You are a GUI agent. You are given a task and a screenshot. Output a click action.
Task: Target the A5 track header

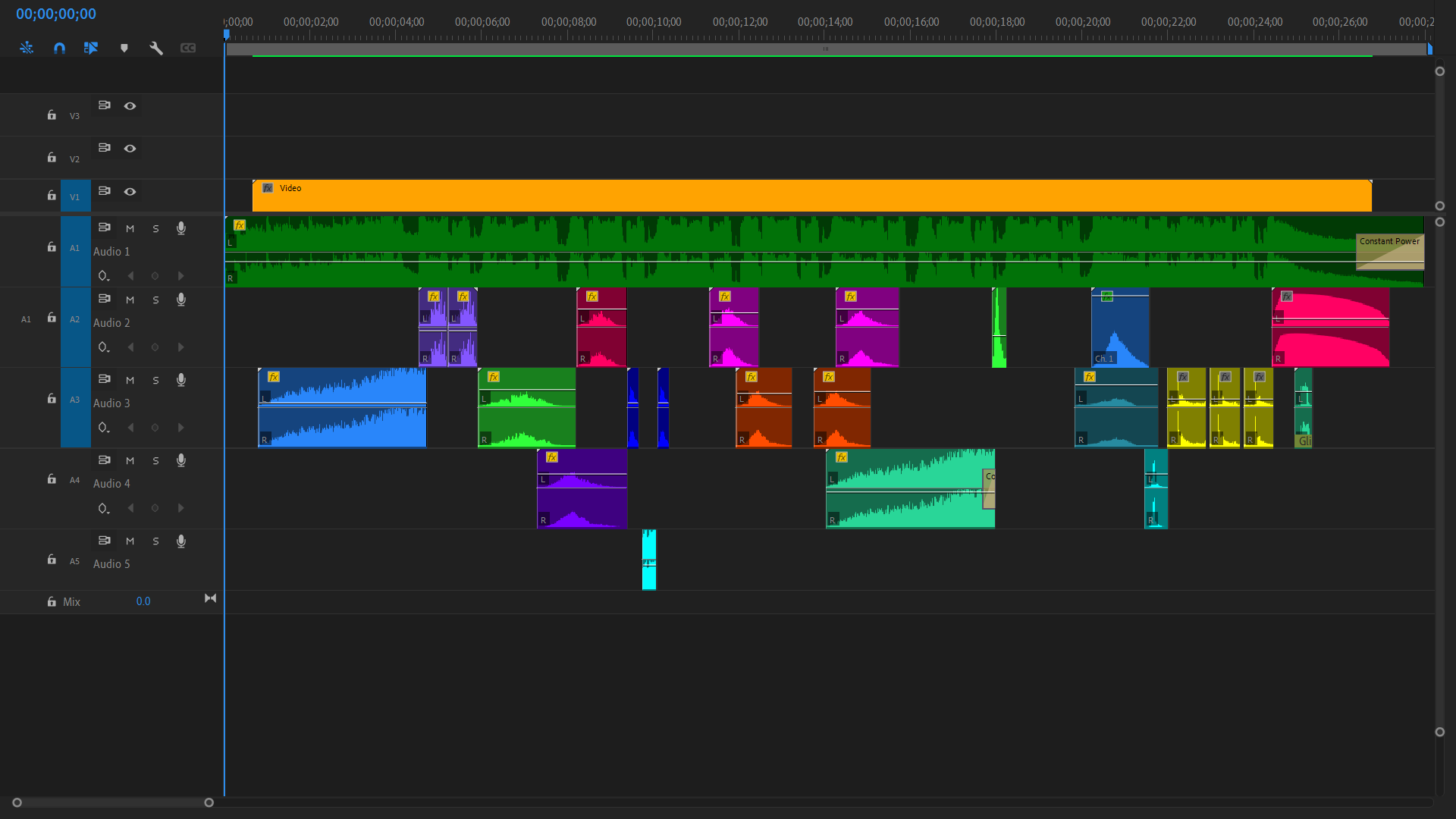[74, 561]
